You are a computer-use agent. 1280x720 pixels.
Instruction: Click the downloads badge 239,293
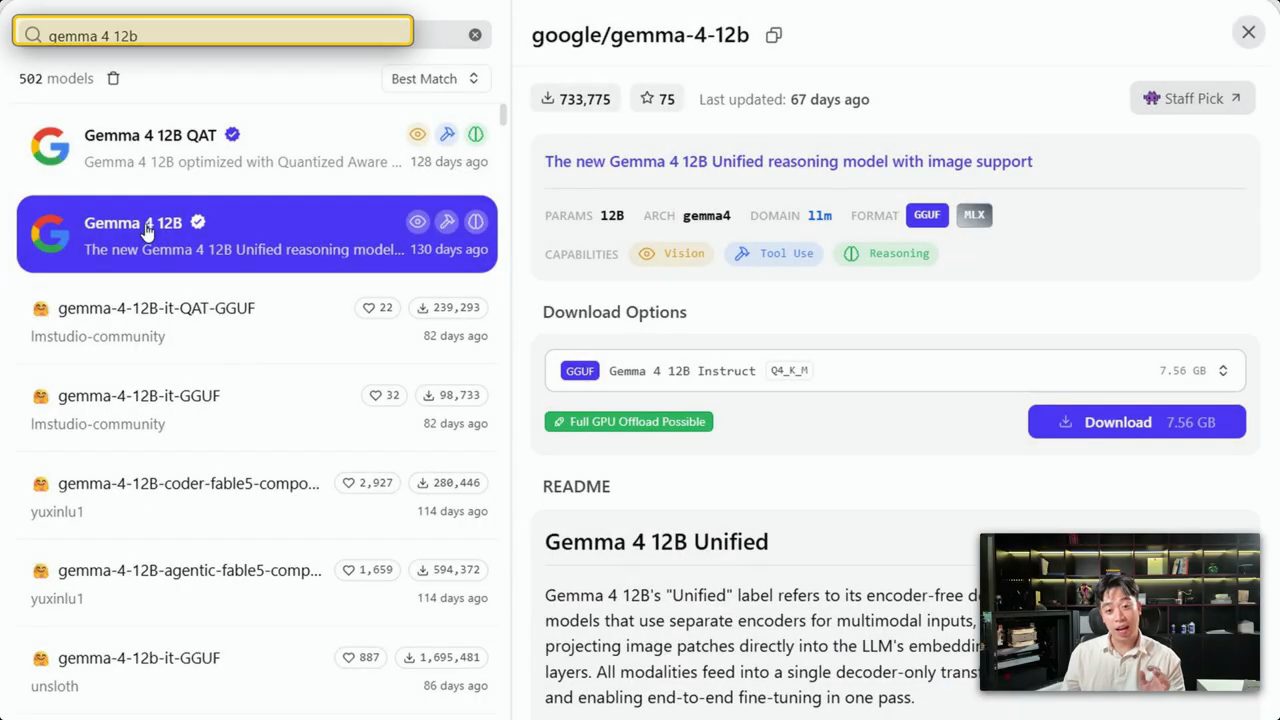[x=448, y=308]
